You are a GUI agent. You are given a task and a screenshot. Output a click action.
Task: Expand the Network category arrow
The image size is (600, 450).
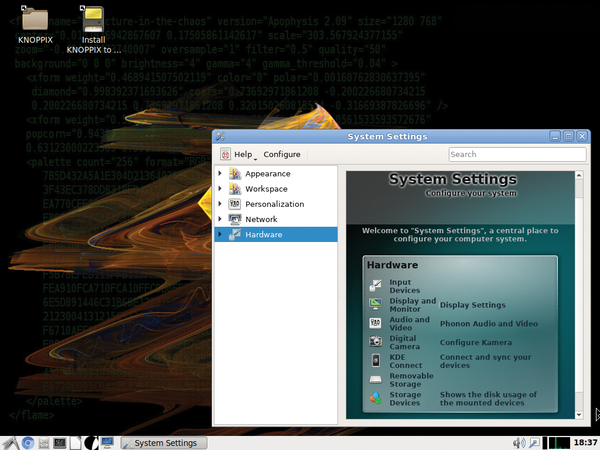point(220,219)
